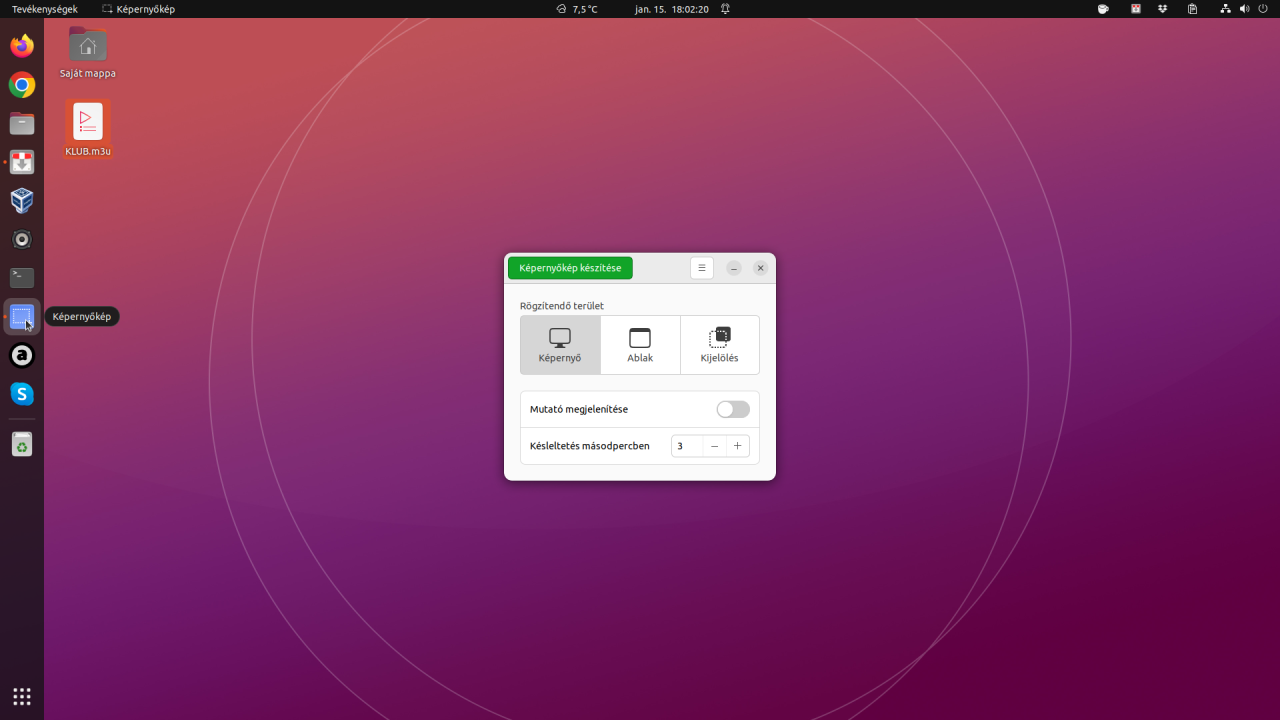Click the Rögzítendő terület label

(x=562, y=306)
